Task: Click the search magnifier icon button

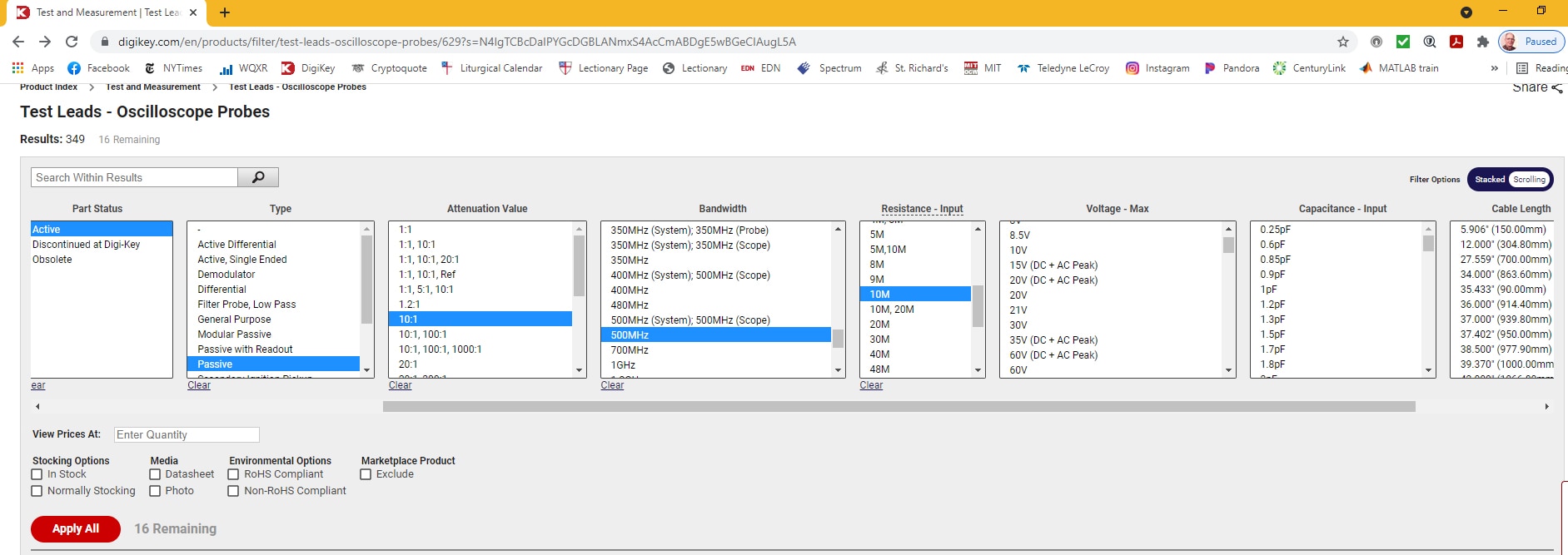Action: point(258,177)
